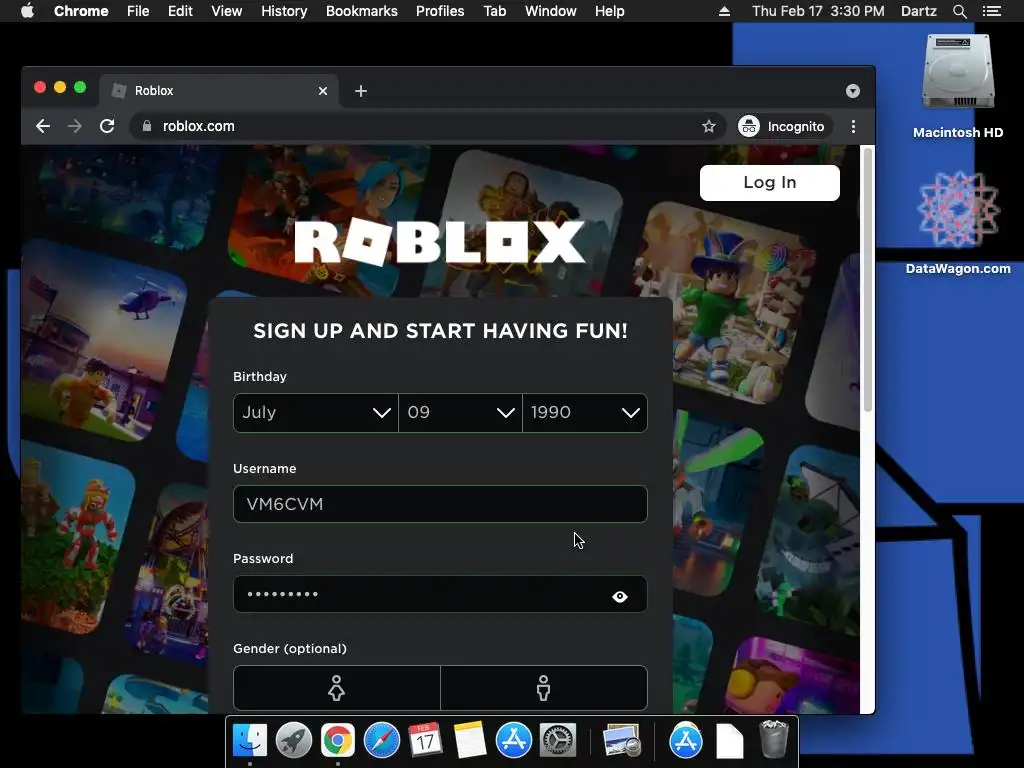Image resolution: width=1024 pixels, height=768 pixels.
Task: Open Calendar from the Dock
Action: 425,741
